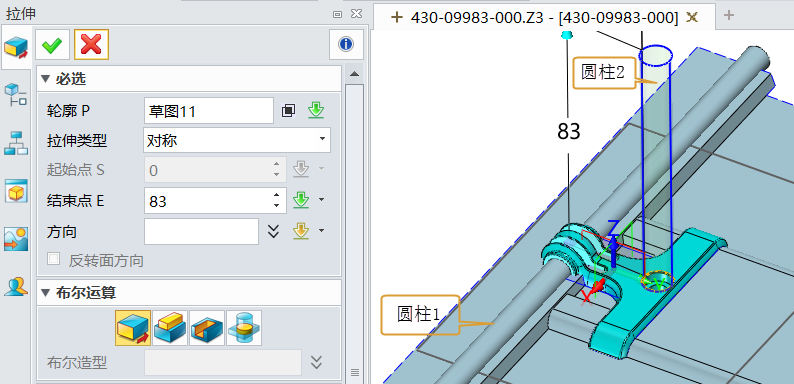Select the extrude feature sidebar tab icon
Screen dimensions: 794x384
pyautogui.click(x=16, y=48)
